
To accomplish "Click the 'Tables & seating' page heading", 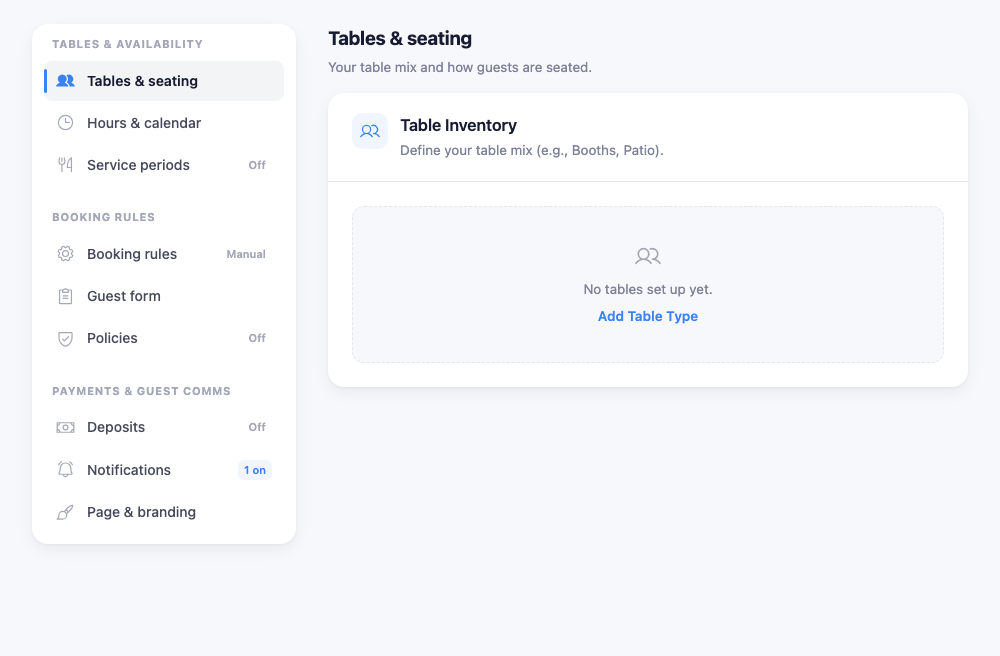I will [400, 38].
